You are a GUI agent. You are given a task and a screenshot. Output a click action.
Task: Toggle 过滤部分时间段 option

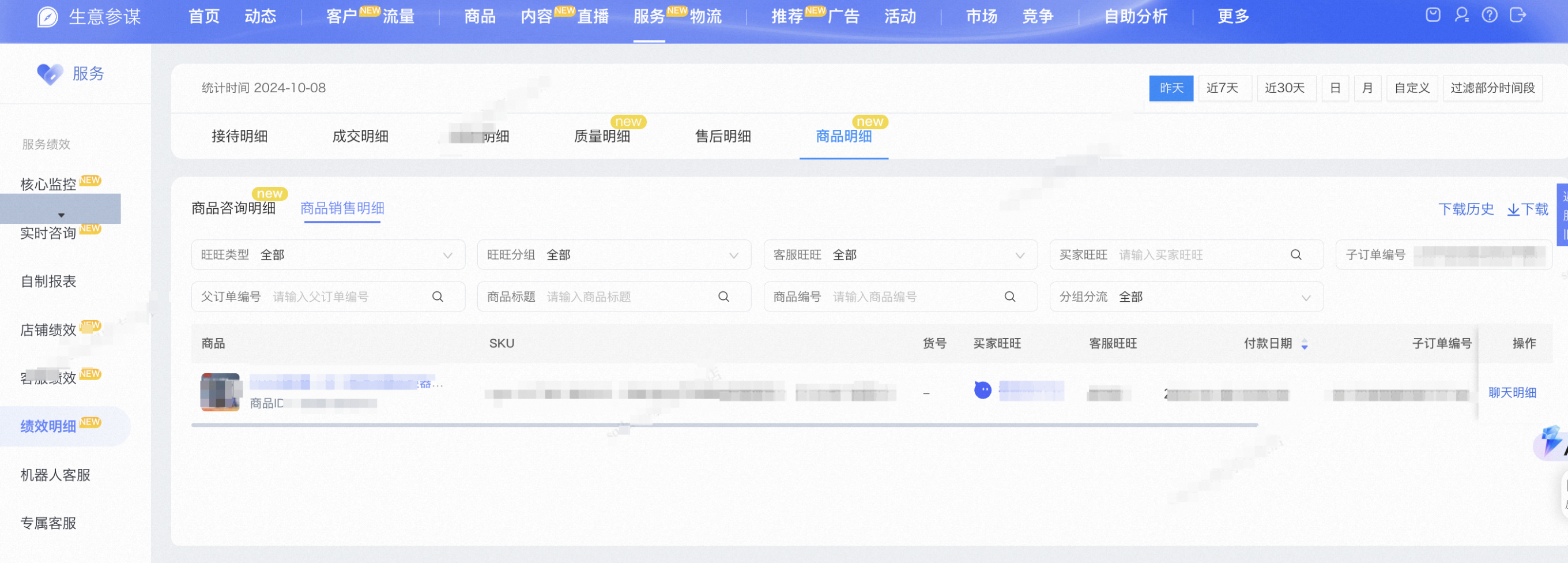click(x=1492, y=88)
